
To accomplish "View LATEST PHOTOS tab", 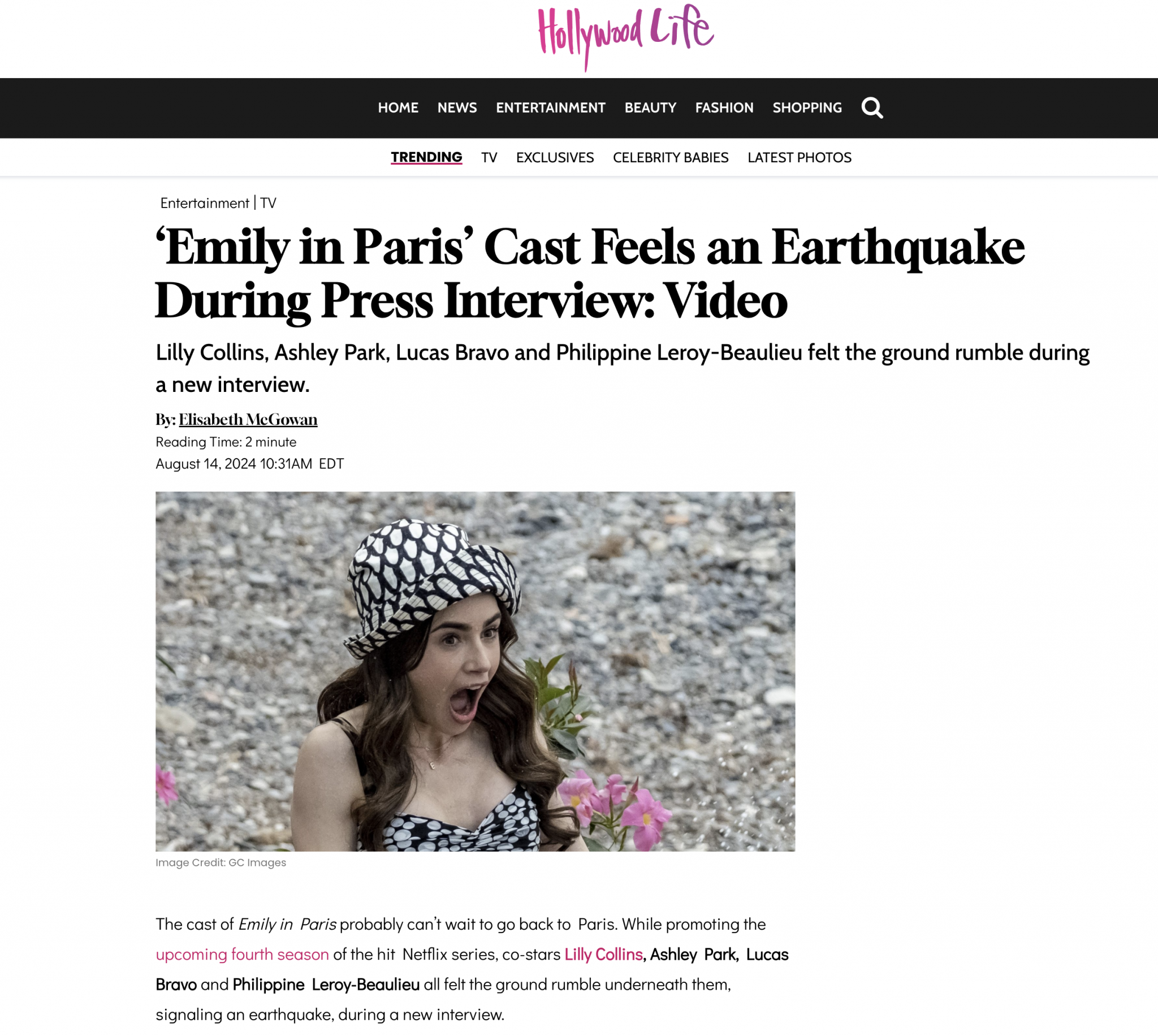I will pos(799,157).
